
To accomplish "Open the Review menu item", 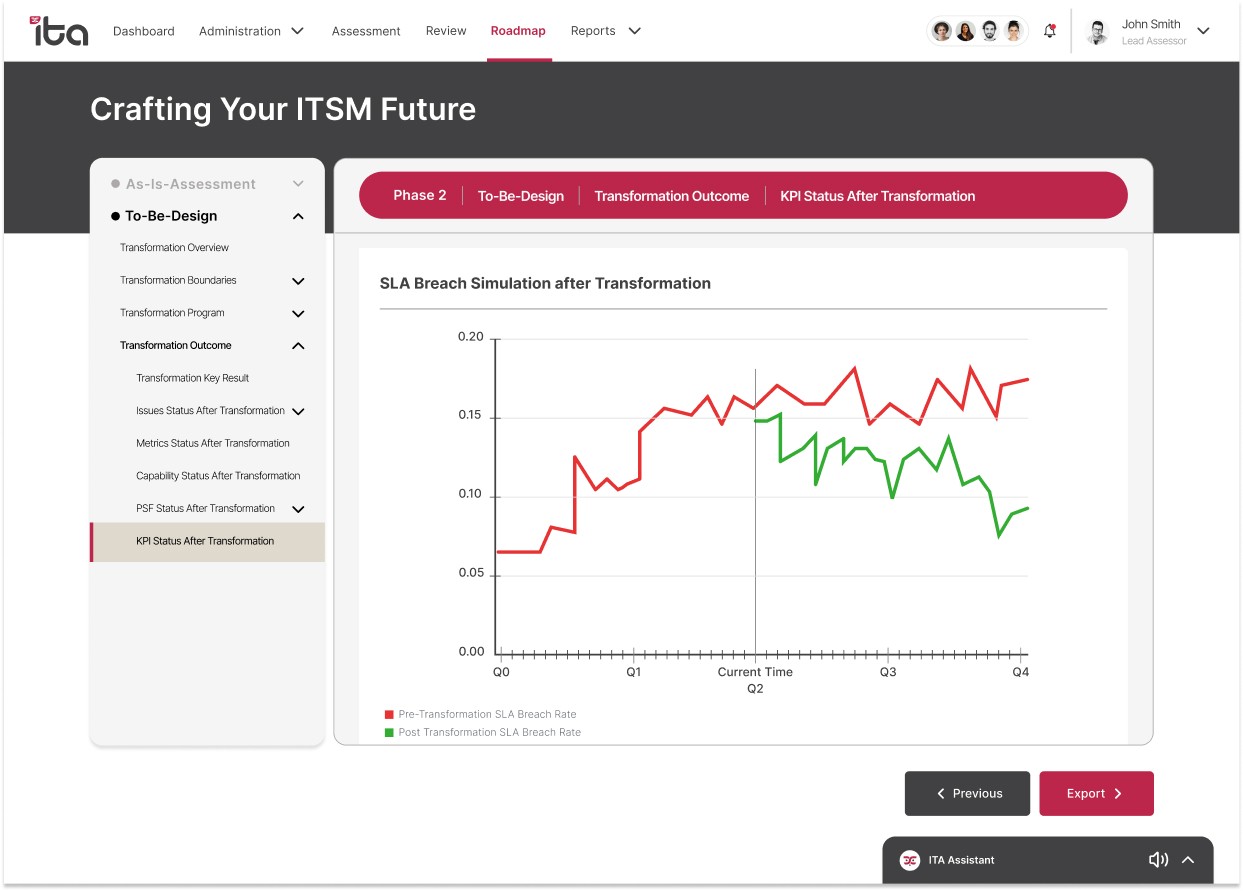I will [446, 31].
